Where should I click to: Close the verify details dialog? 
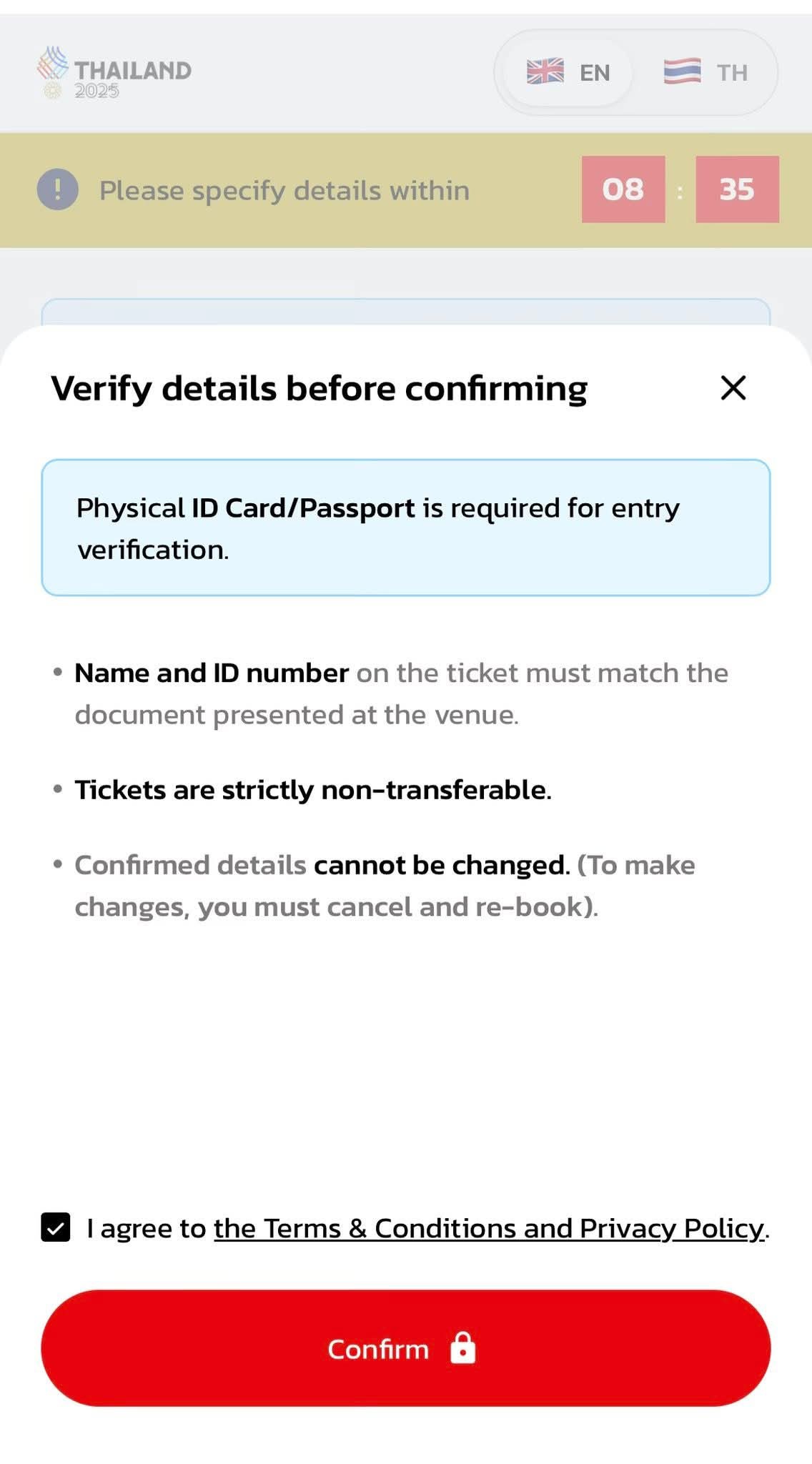pyautogui.click(x=733, y=388)
